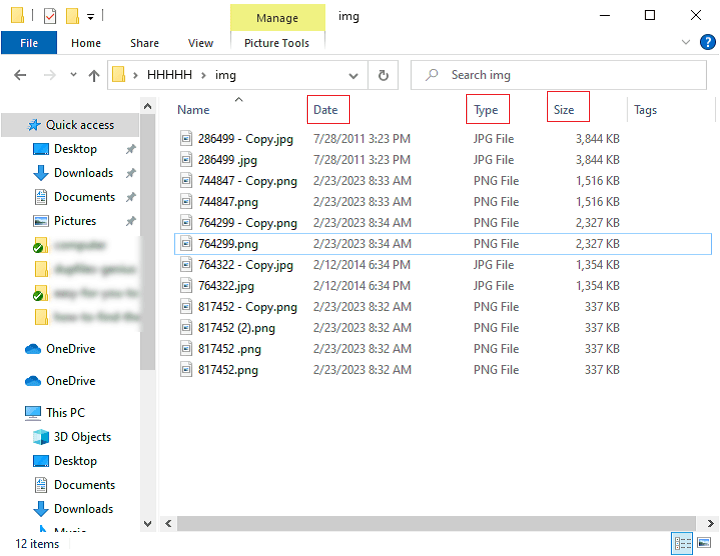
Task: Select the Manage contextual tab
Action: [x=277, y=18]
